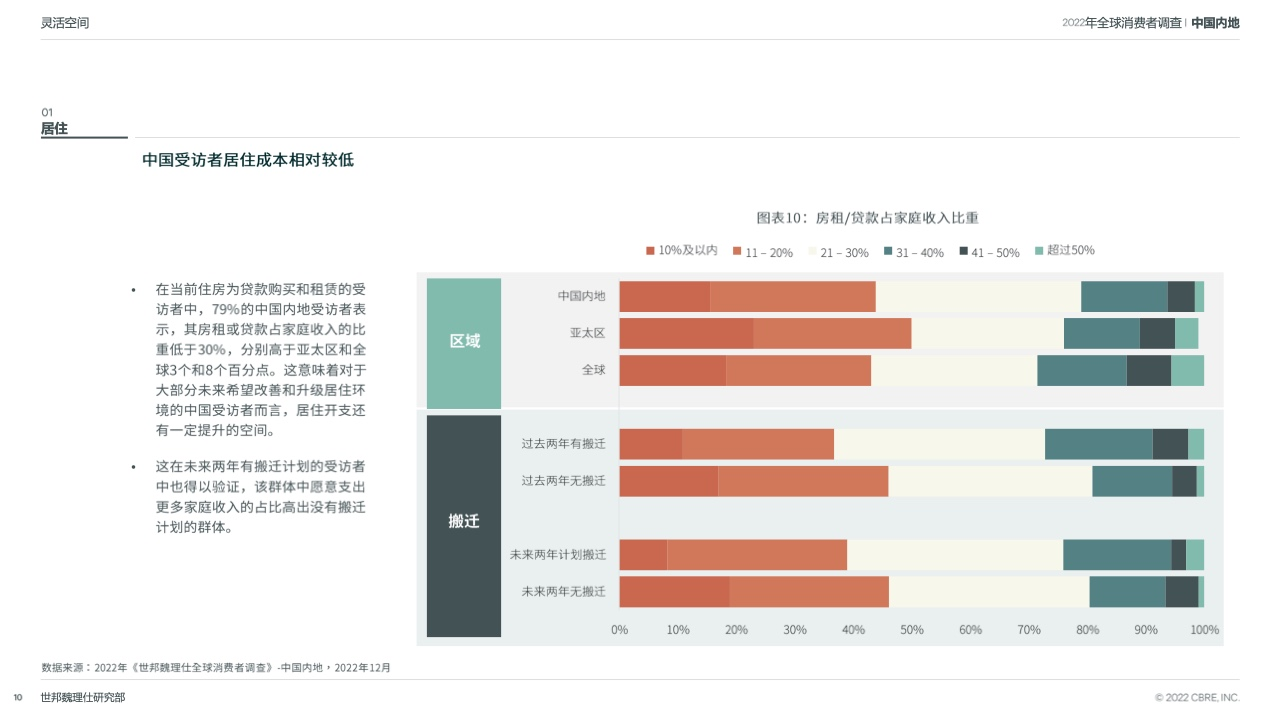Image resolution: width=1280 pixels, height=720 pixels.
Task: Click the 未来两年计划搬迁 row label
Action: (558, 555)
